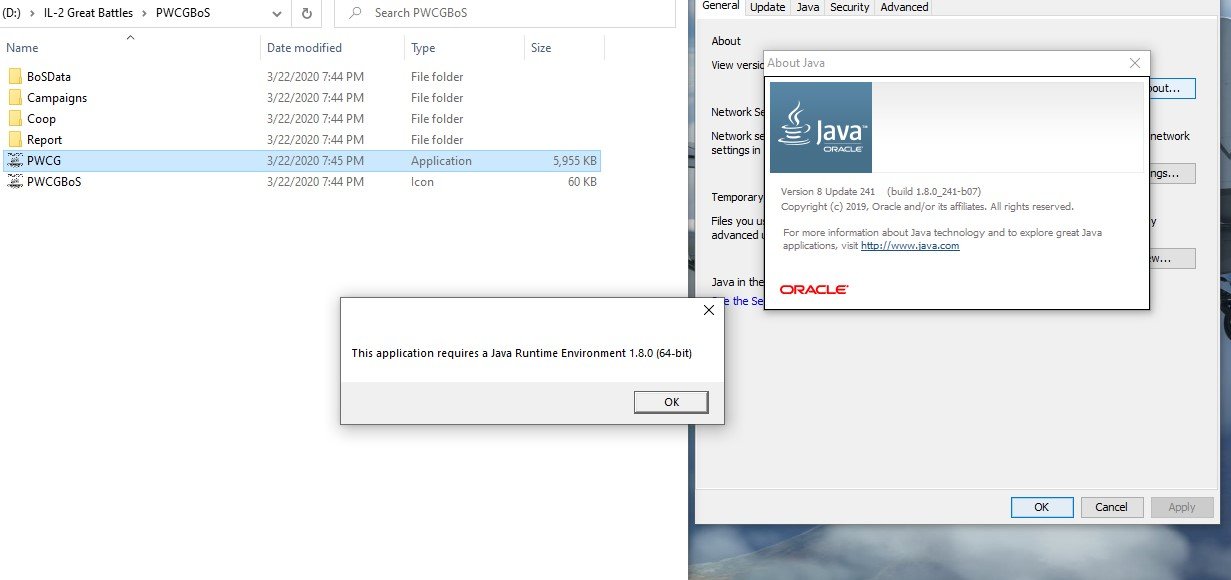Select the Report folder name

tap(44, 140)
